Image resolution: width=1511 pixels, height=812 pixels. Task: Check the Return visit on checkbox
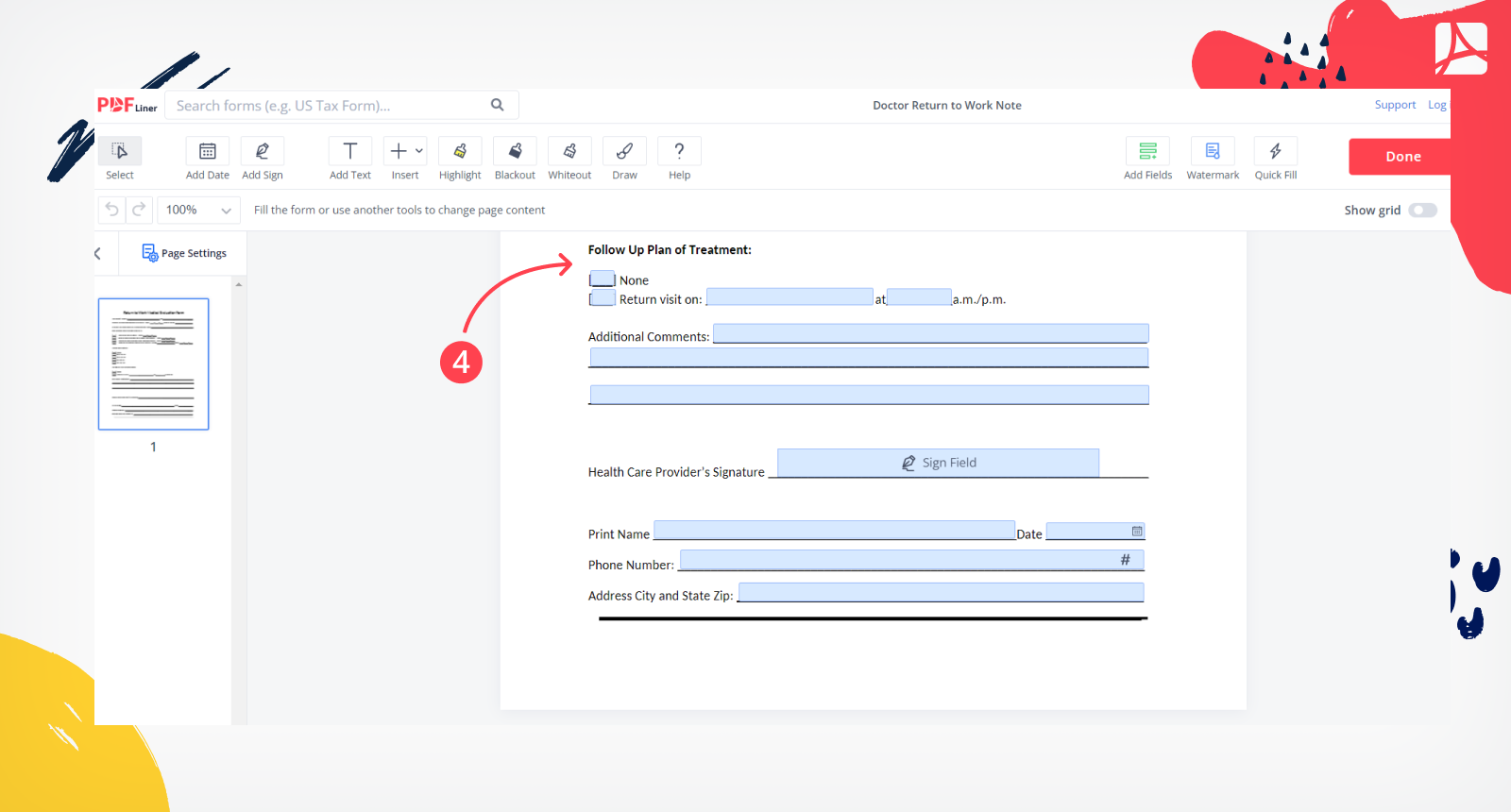coord(603,298)
